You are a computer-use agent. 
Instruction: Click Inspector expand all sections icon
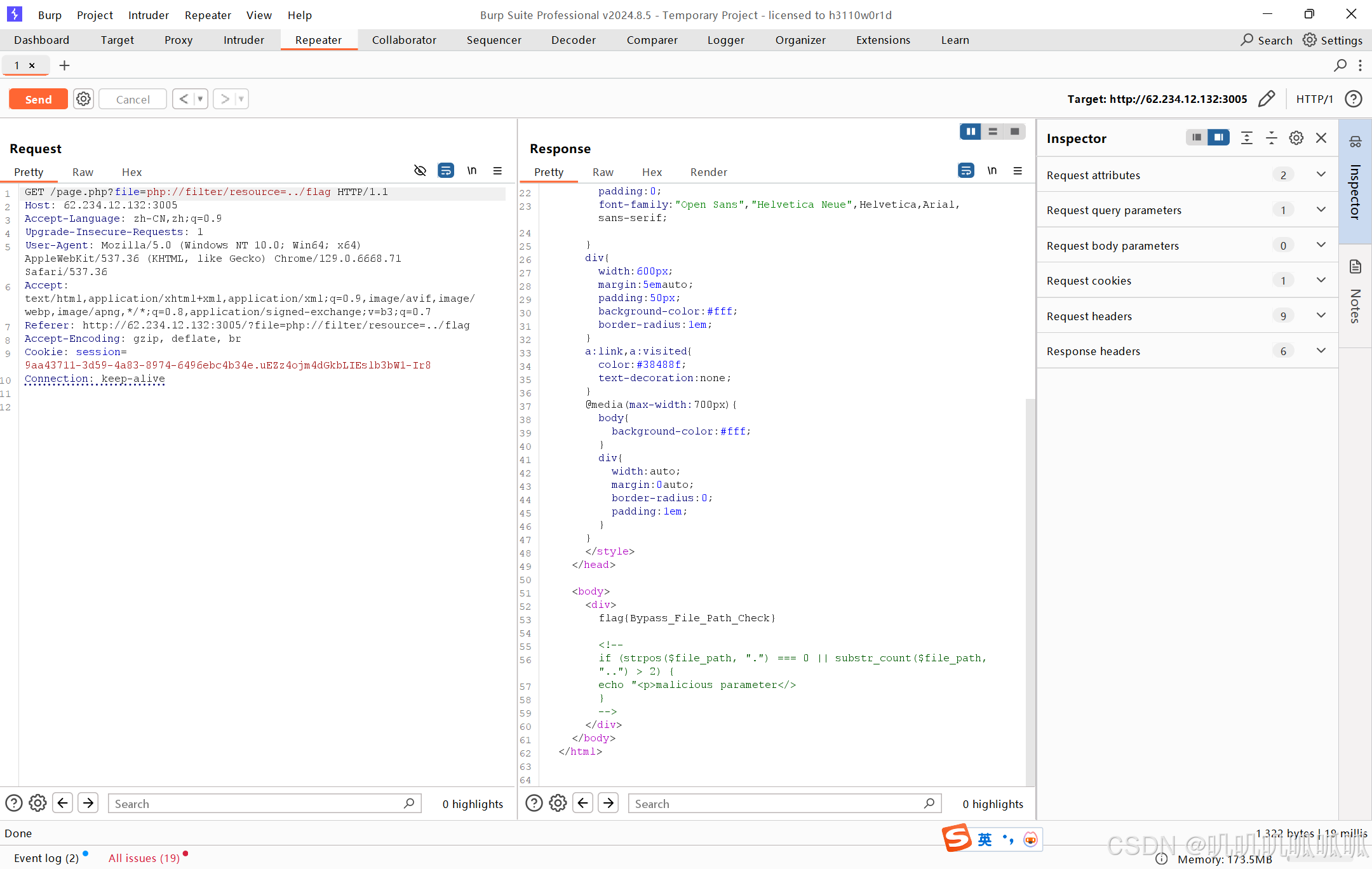[1247, 138]
